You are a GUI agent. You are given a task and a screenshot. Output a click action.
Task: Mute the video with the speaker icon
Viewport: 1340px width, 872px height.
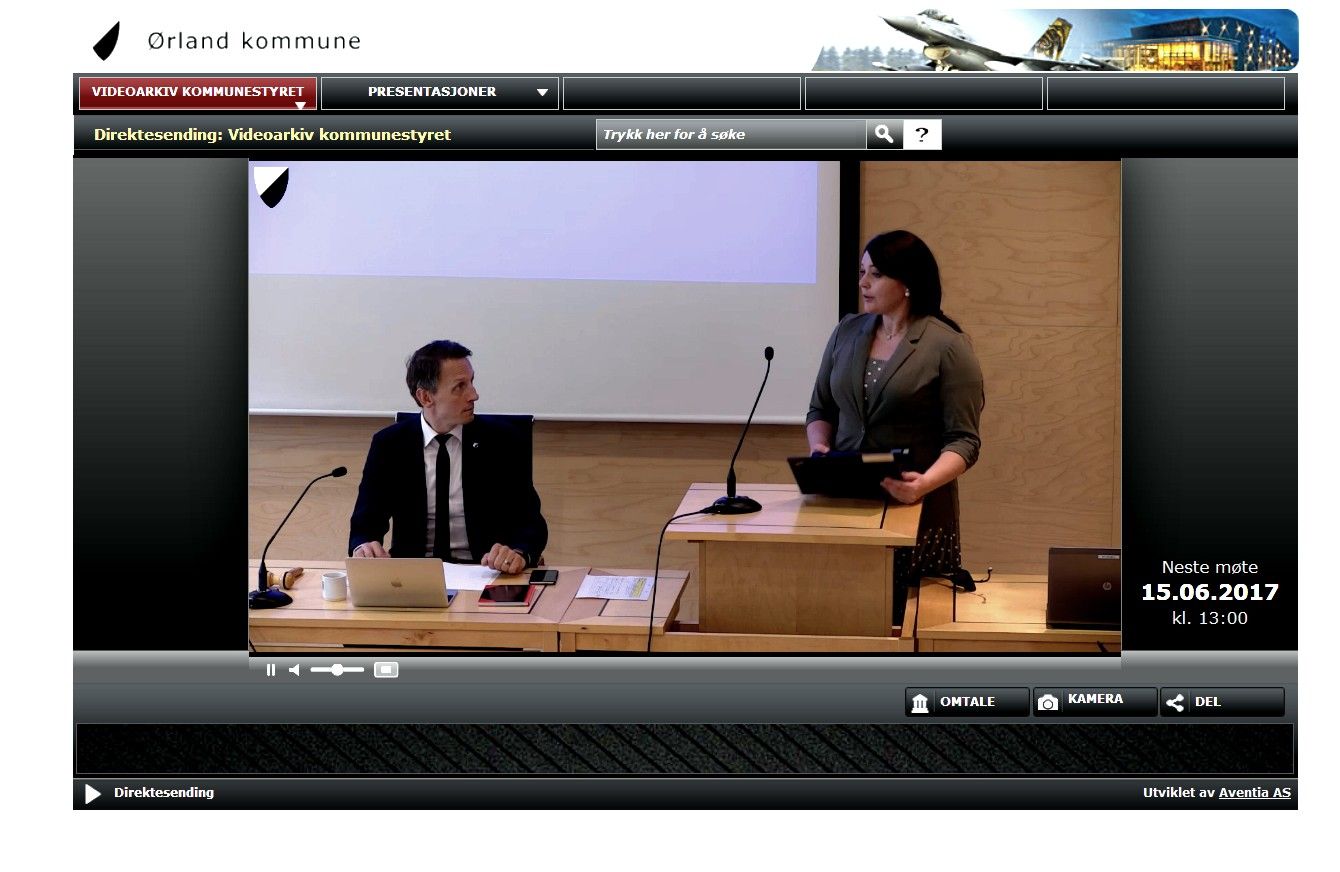coord(294,670)
